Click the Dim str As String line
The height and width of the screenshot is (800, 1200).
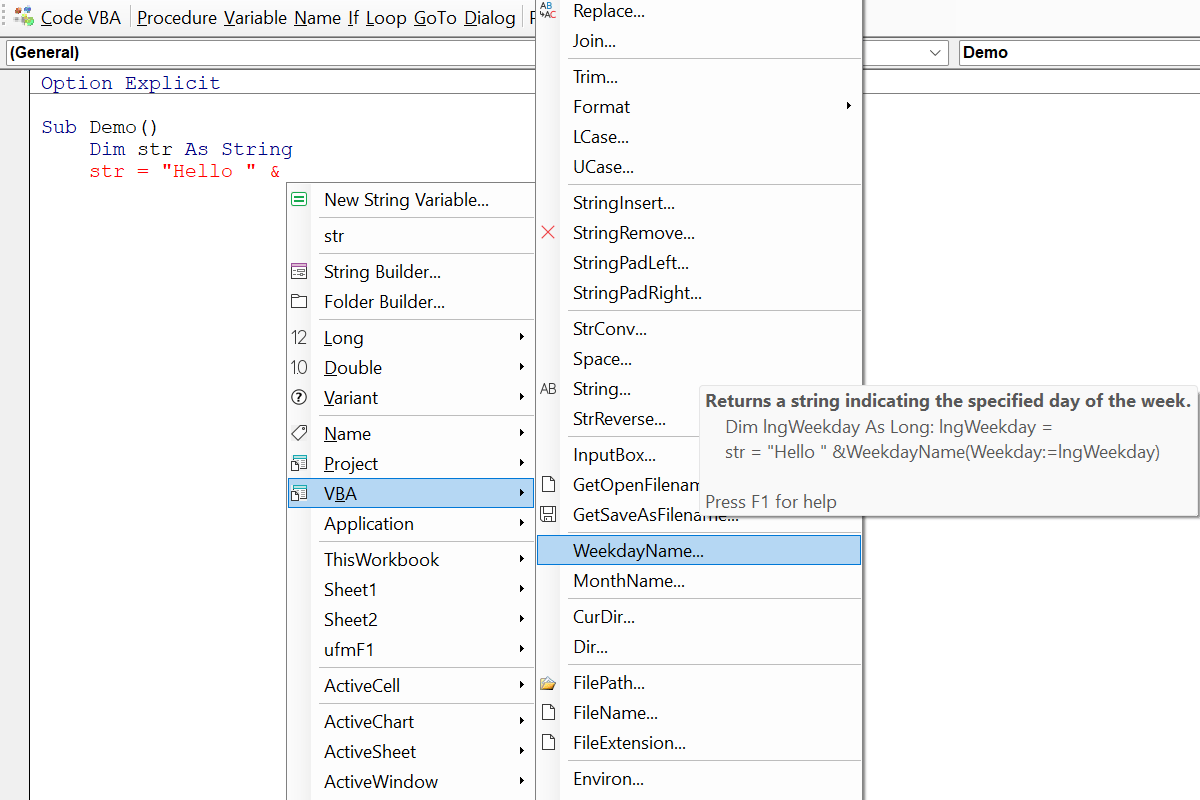(191, 149)
